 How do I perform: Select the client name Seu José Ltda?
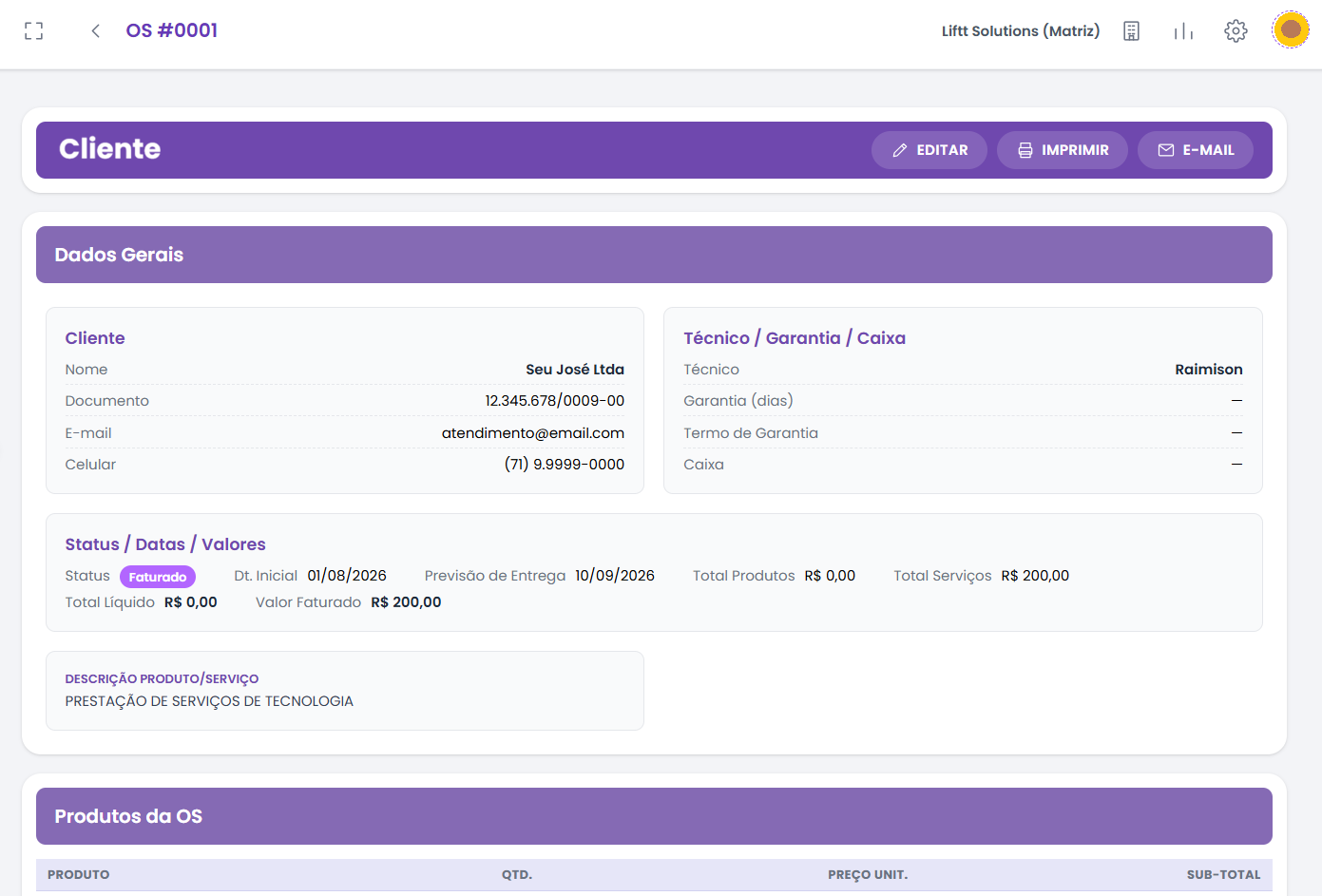point(575,370)
